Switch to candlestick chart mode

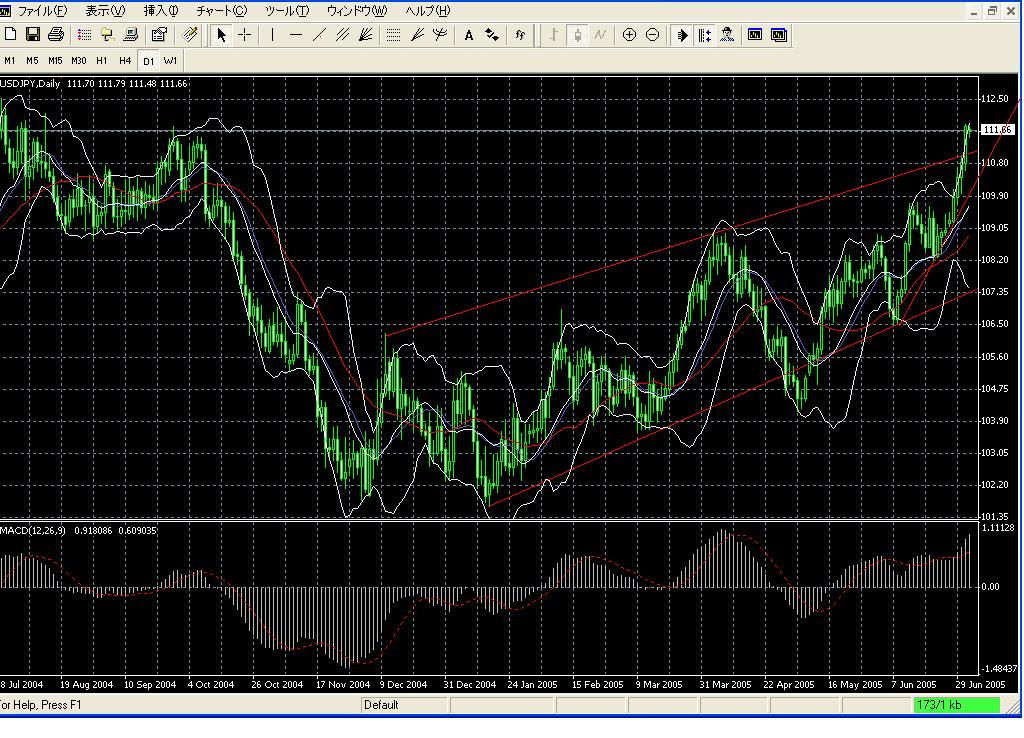pos(577,35)
